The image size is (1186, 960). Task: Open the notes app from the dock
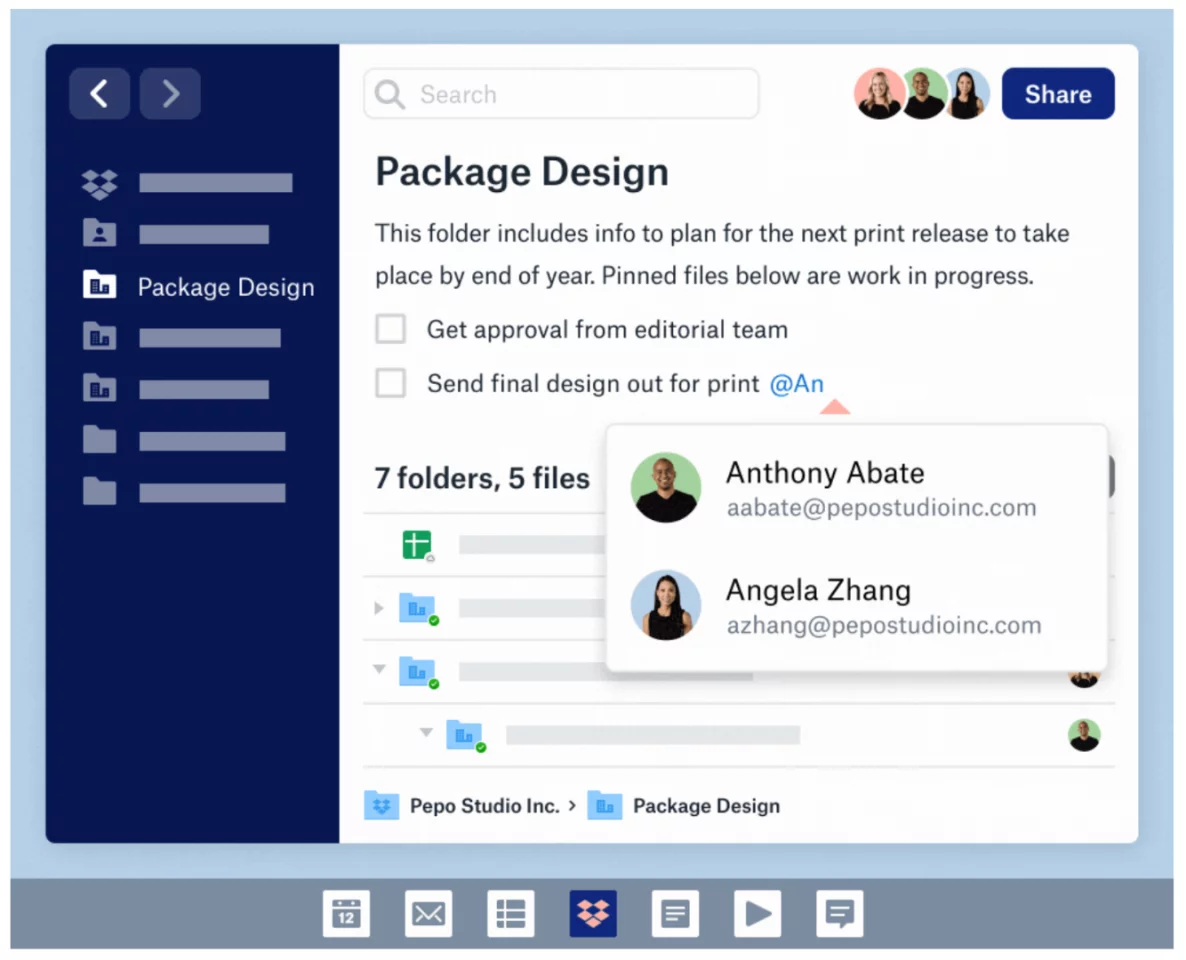(x=675, y=913)
